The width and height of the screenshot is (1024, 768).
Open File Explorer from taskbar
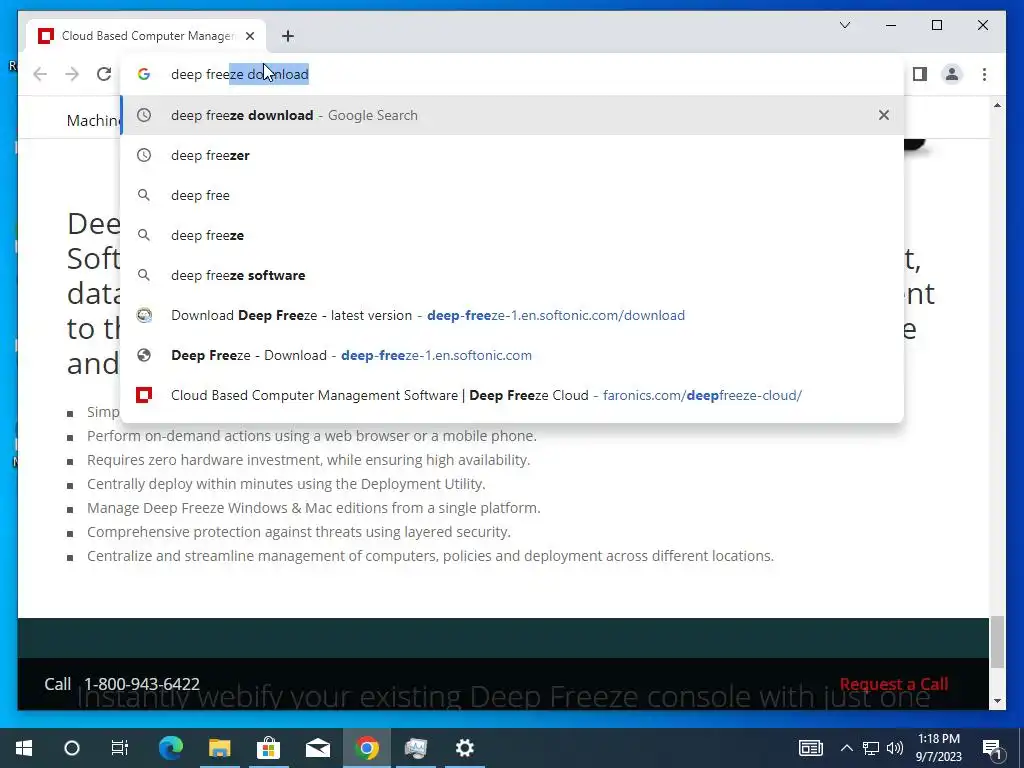[x=220, y=748]
